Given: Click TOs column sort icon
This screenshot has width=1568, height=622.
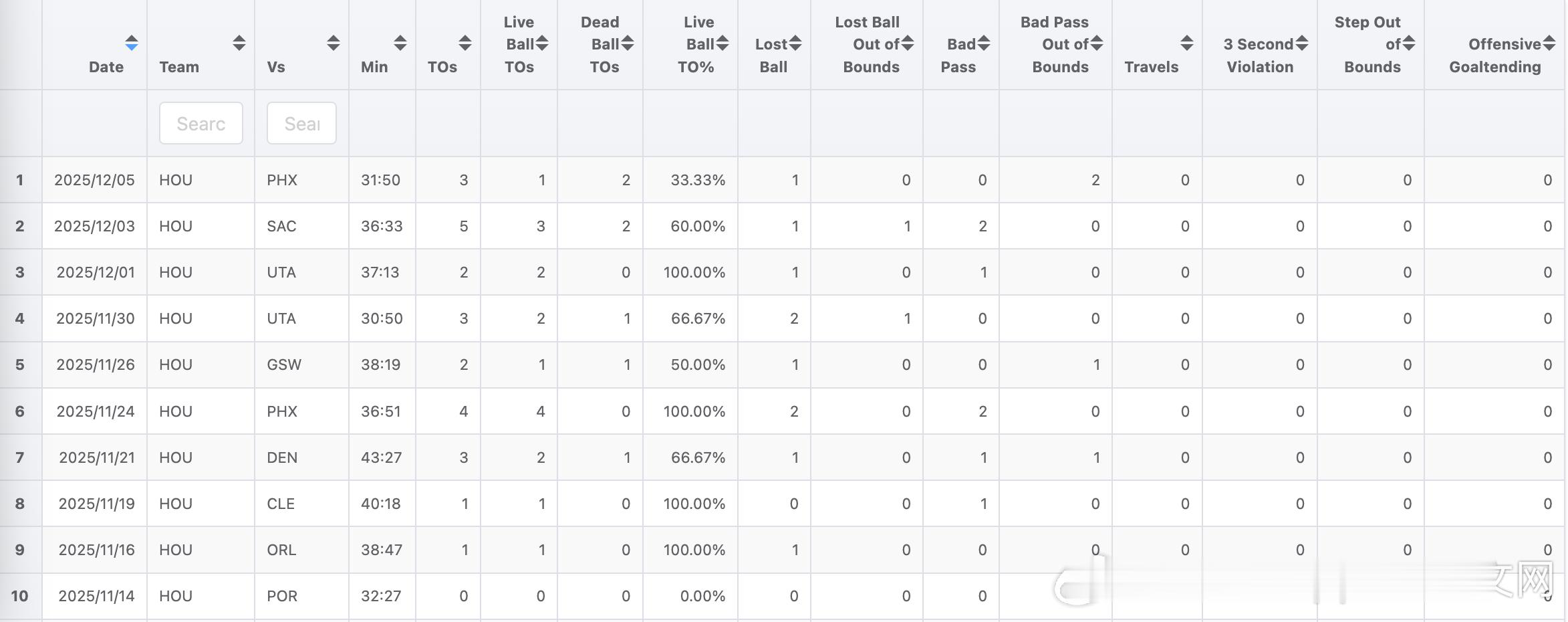Looking at the screenshot, I should pos(465,43).
